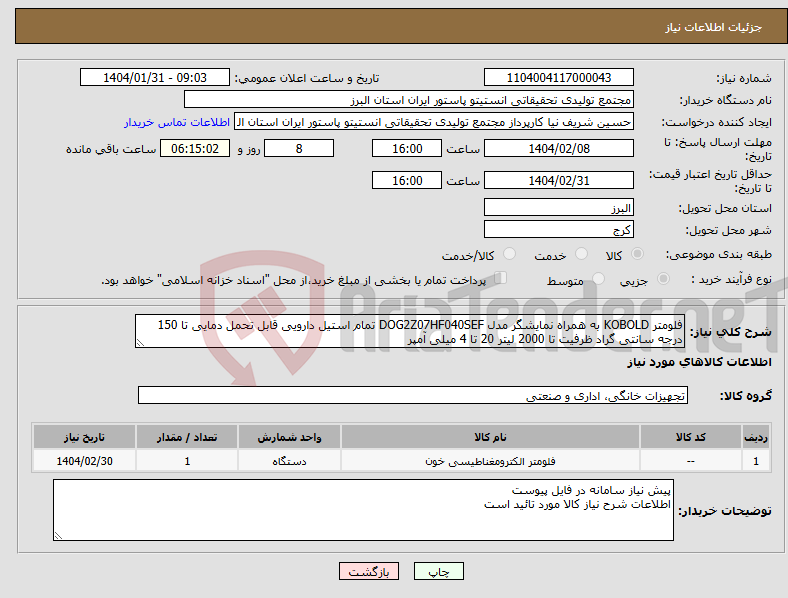Toggle the اسناد خزانه اسلامی payment checkbox
Image resolution: width=788 pixels, height=598 pixels.
(x=501, y=277)
